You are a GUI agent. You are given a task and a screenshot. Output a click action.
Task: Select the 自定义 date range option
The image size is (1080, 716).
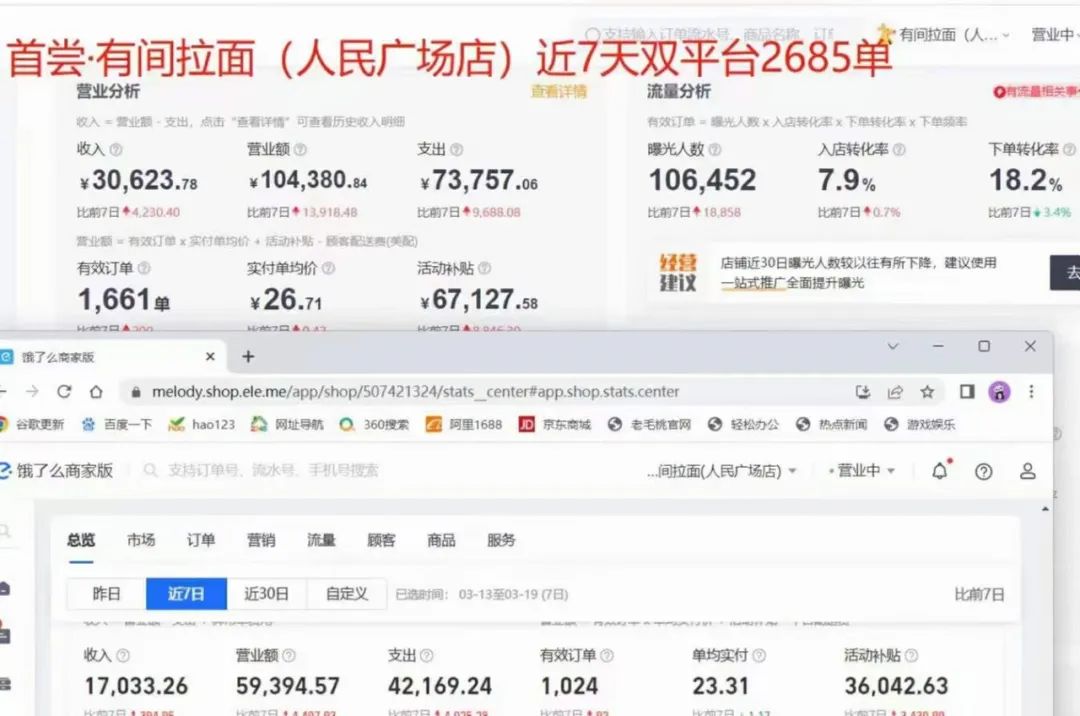point(346,593)
